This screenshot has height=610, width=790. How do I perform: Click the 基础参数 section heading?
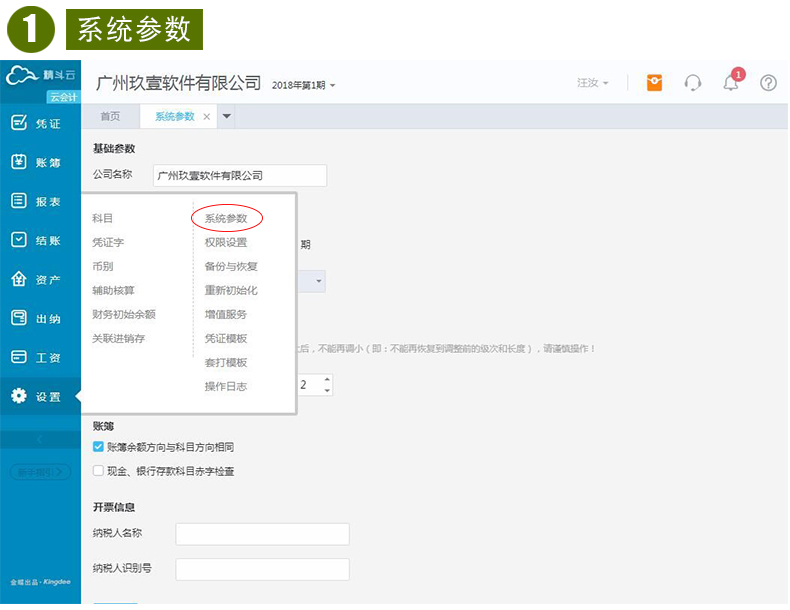114,149
